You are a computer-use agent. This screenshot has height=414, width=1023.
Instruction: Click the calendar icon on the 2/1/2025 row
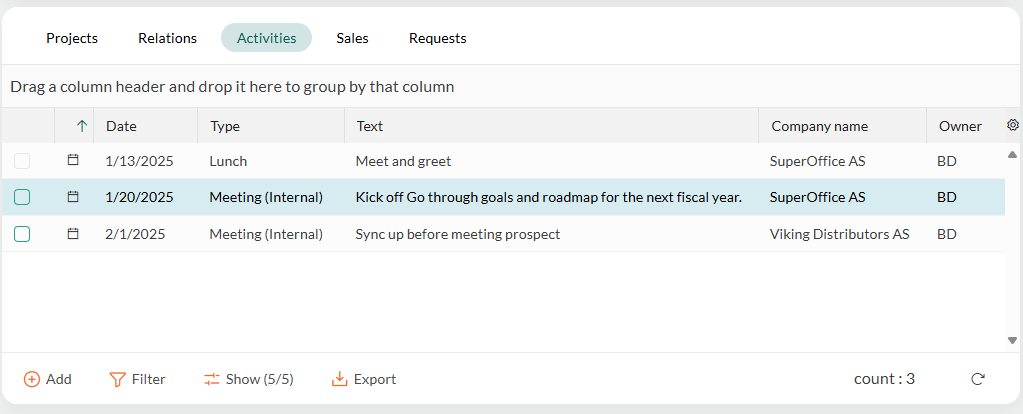click(x=73, y=233)
